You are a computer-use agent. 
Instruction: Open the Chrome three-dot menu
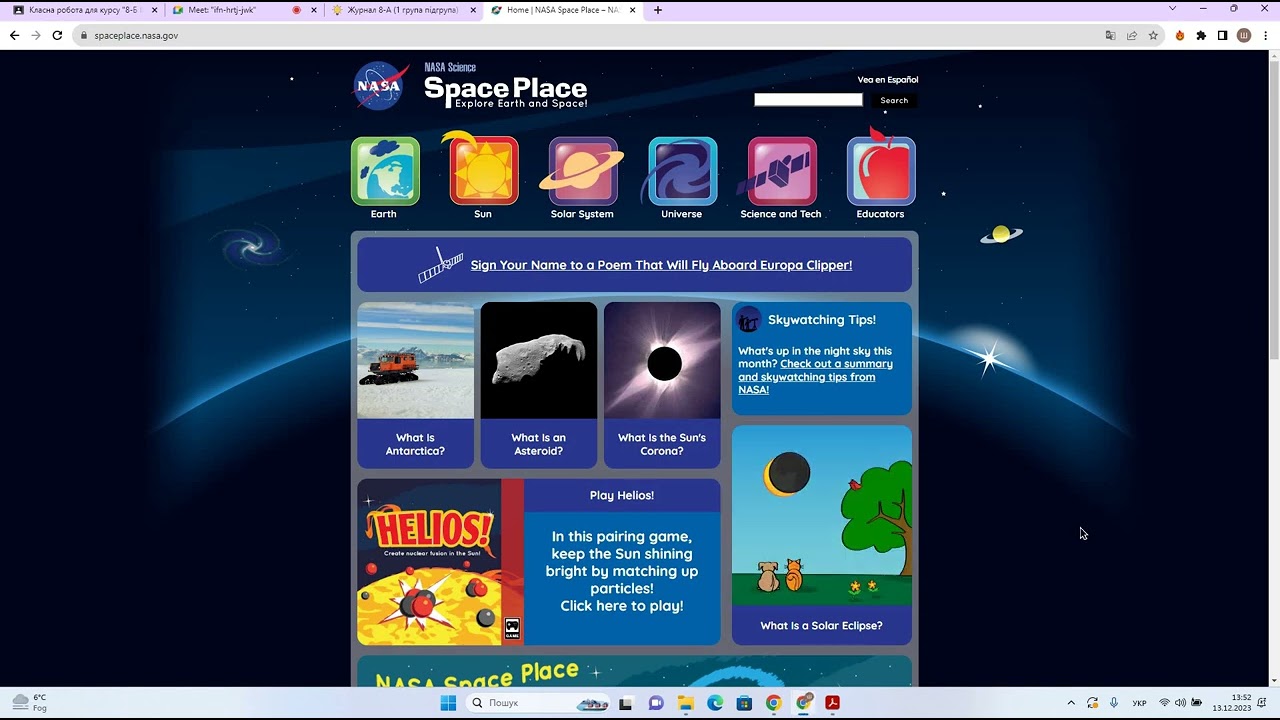[1265, 35]
